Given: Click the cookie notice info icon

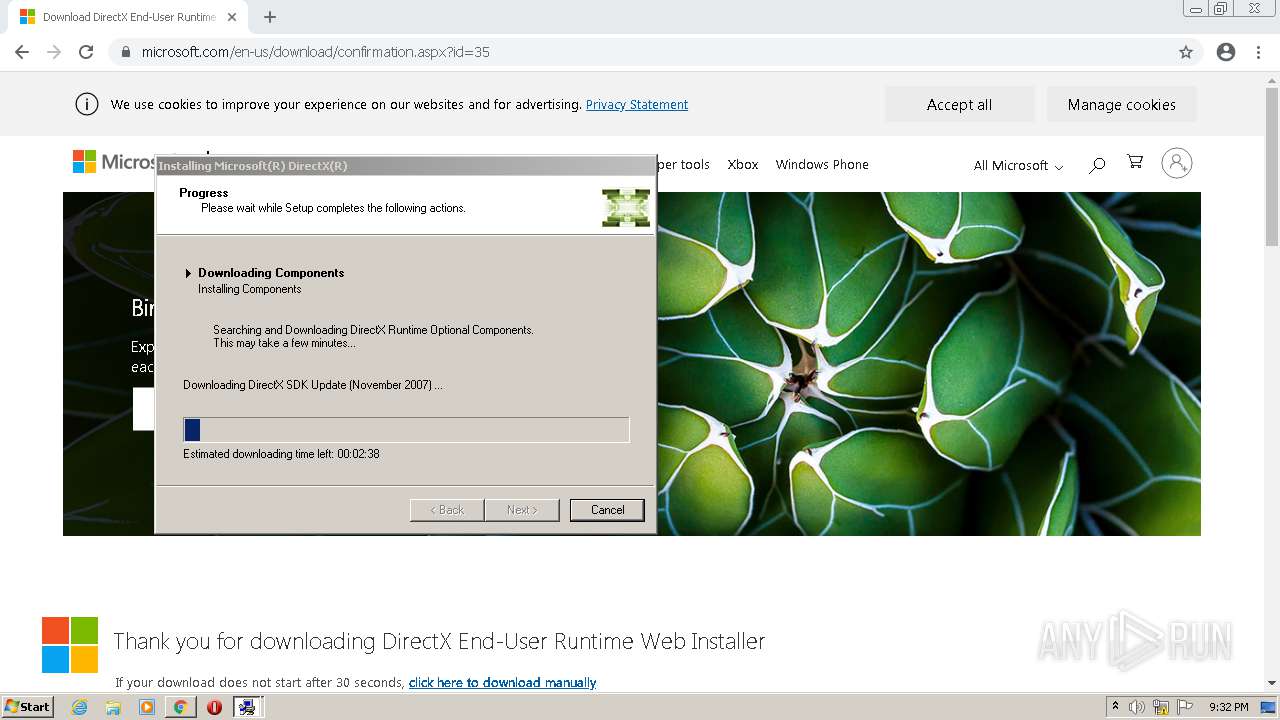Looking at the screenshot, I should pyautogui.click(x=87, y=104).
